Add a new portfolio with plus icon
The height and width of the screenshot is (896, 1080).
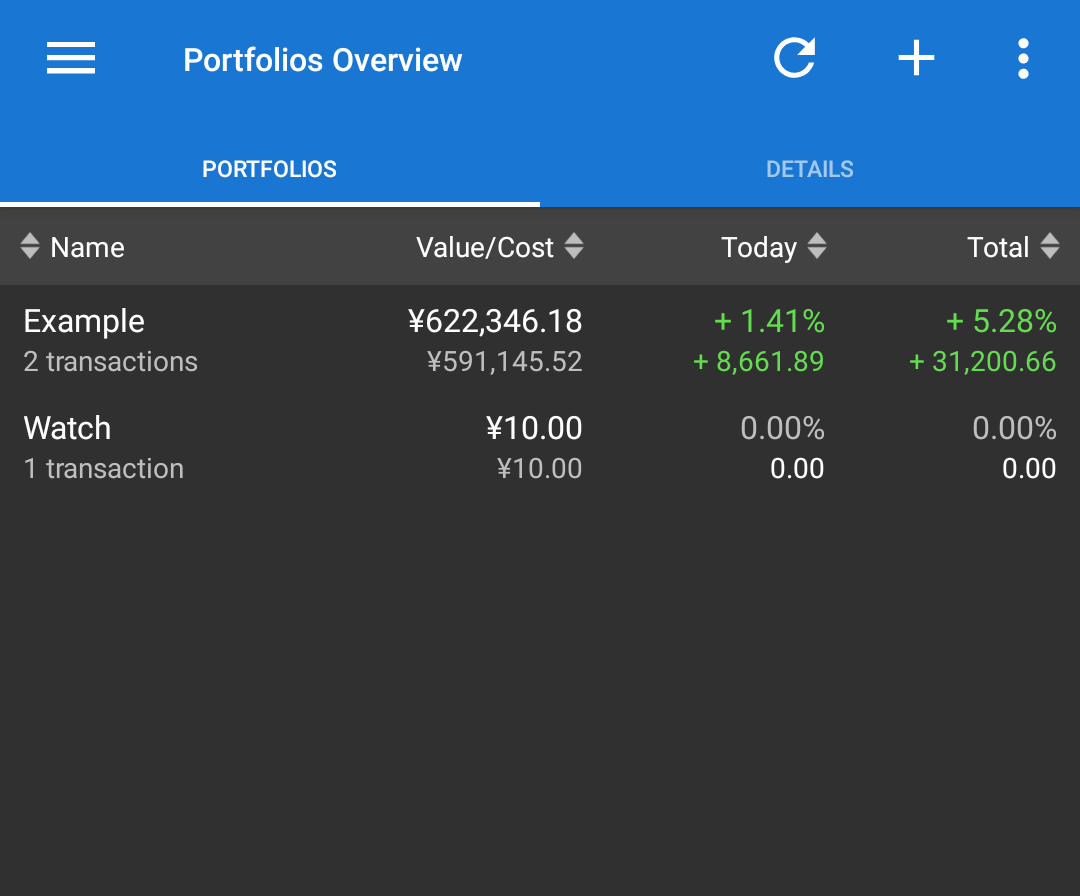point(916,59)
